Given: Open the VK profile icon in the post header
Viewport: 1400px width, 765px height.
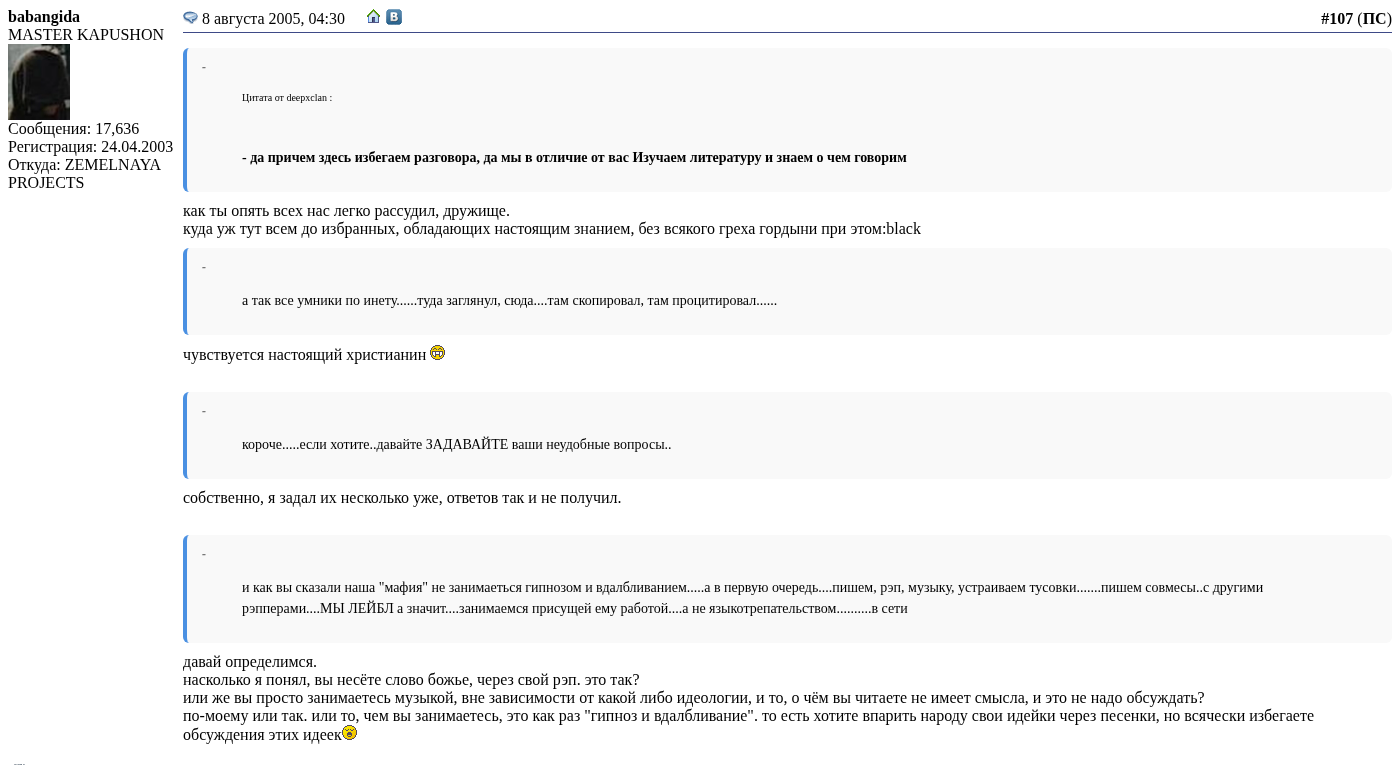Looking at the screenshot, I should (x=394, y=17).
